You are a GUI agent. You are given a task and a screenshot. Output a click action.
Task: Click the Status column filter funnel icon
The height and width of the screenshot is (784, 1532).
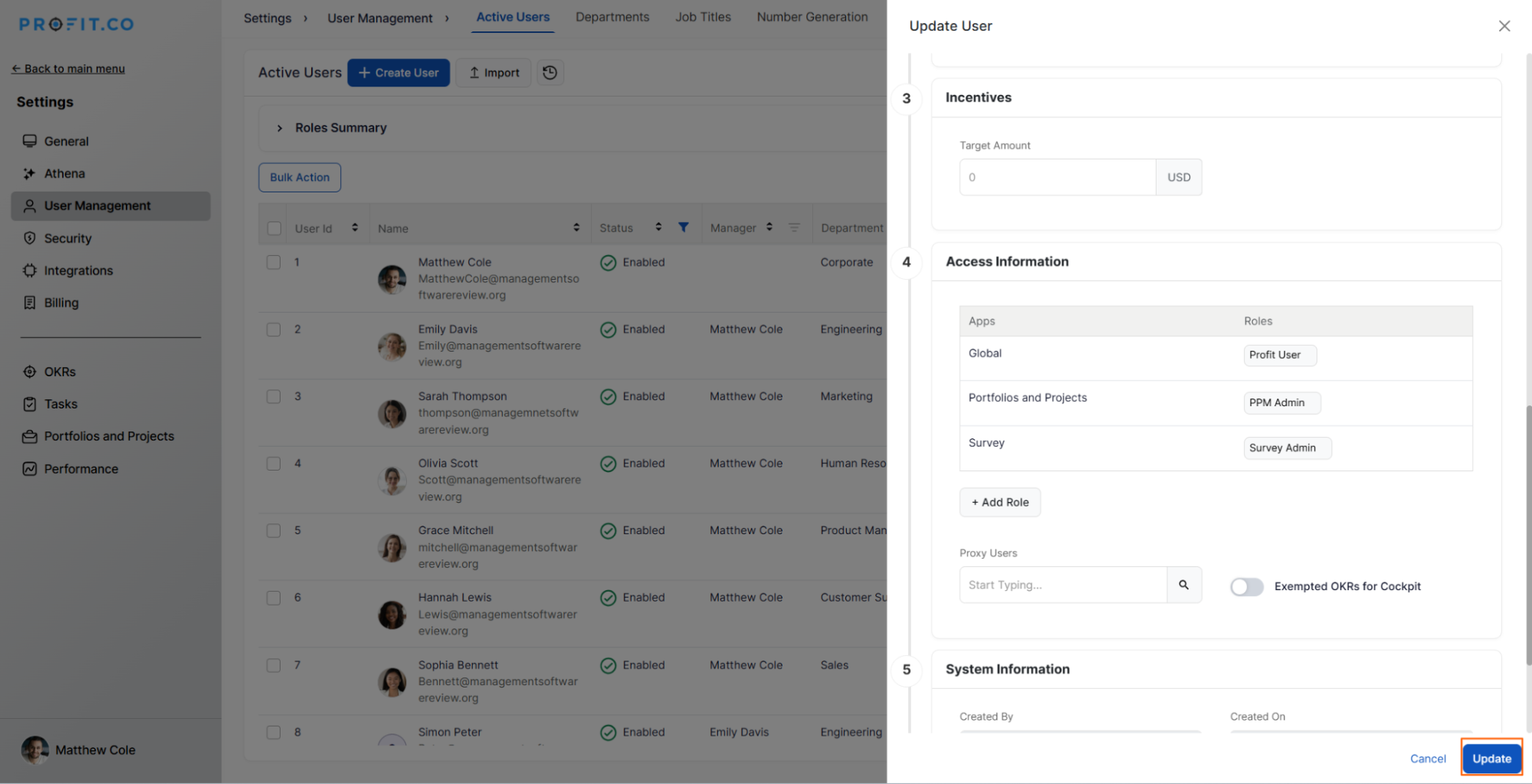683,228
